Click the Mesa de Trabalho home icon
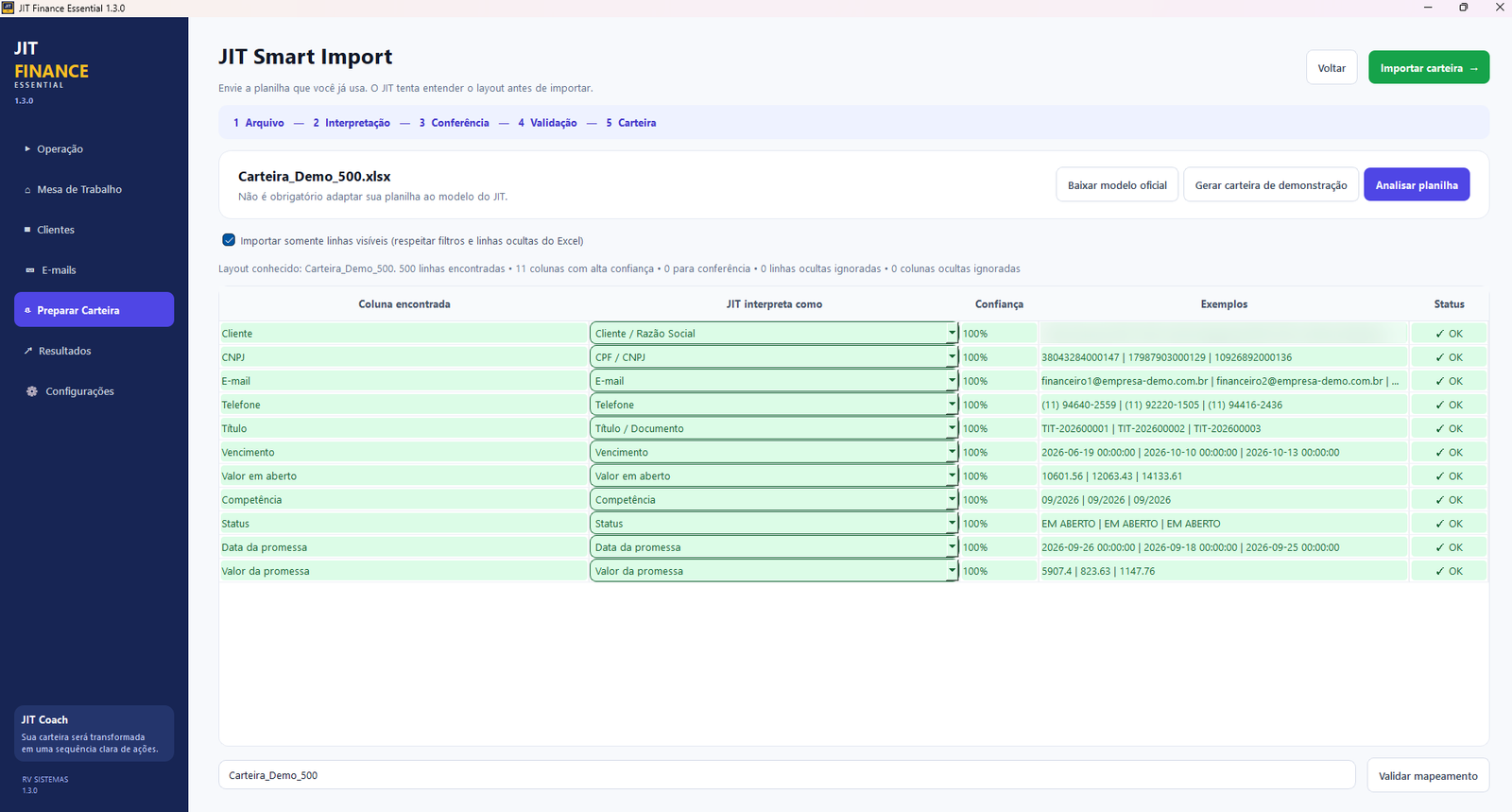 (x=27, y=190)
